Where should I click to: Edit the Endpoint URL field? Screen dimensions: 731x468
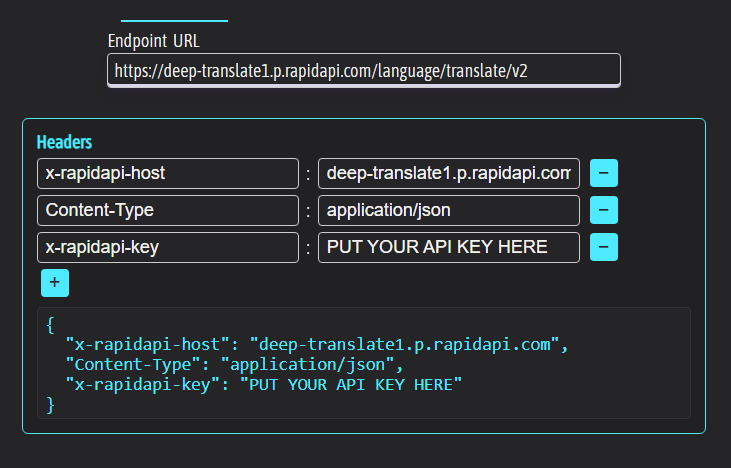point(364,70)
